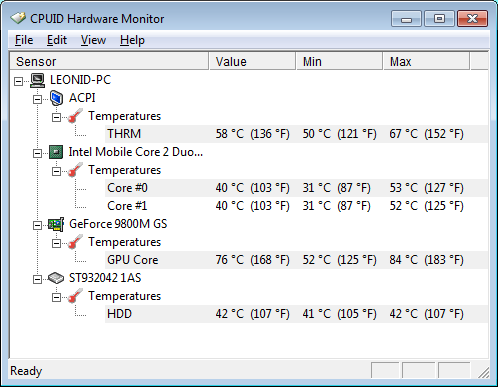Click the Intel Mobile Core 2 Duo chip icon
Screen dimensions: 498x387
tap(56, 152)
